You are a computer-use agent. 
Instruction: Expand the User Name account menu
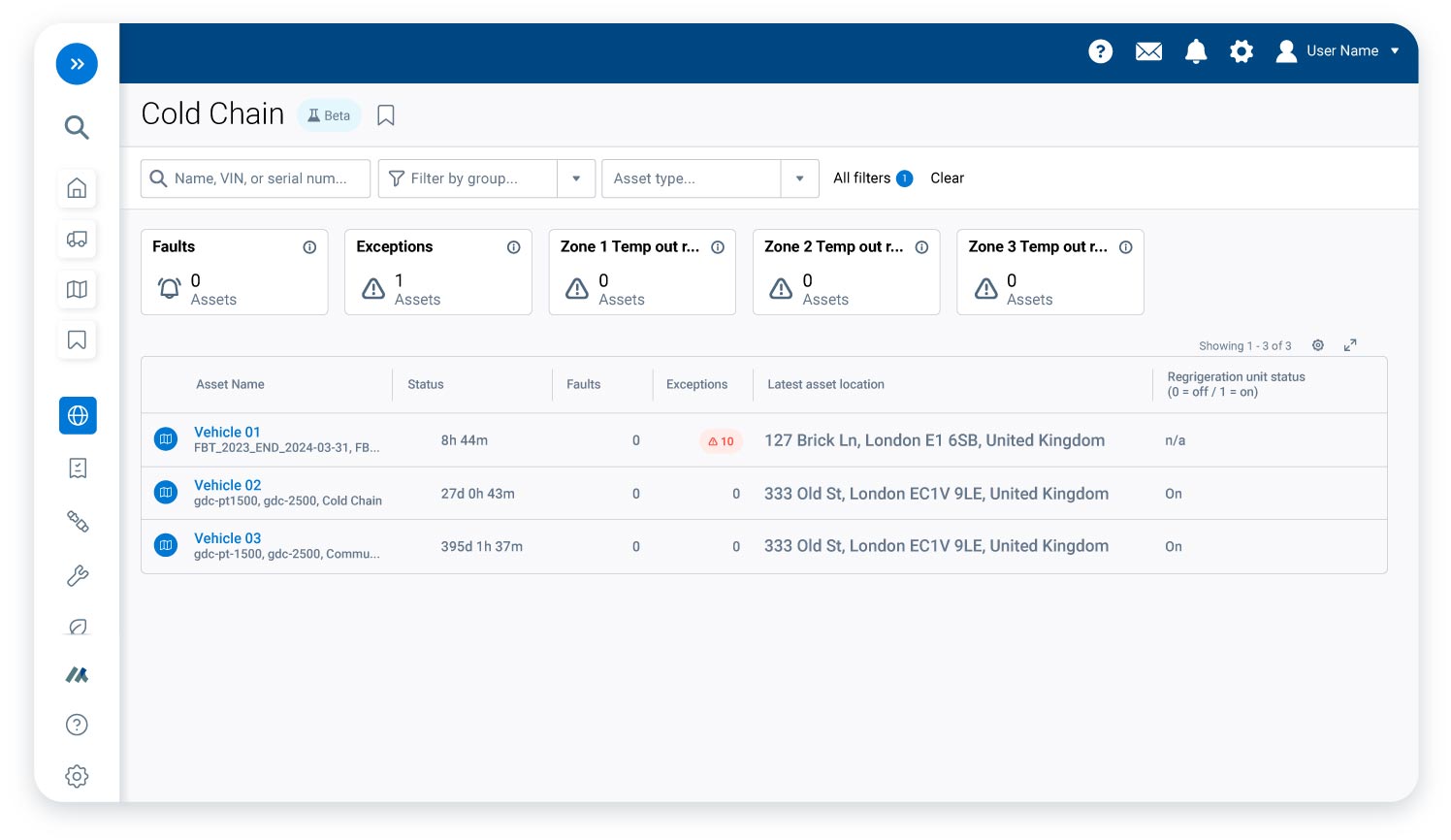1395,51
